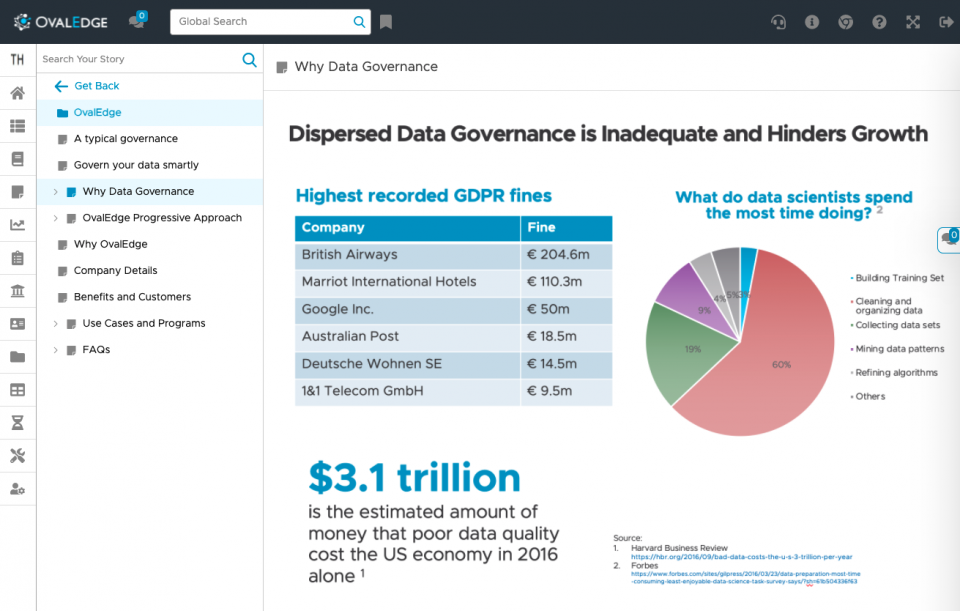Image resolution: width=960 pixels, height=611 pixels.
Task: Open the sticky note story sidebar icon
Action: click(x=17, y=192)
